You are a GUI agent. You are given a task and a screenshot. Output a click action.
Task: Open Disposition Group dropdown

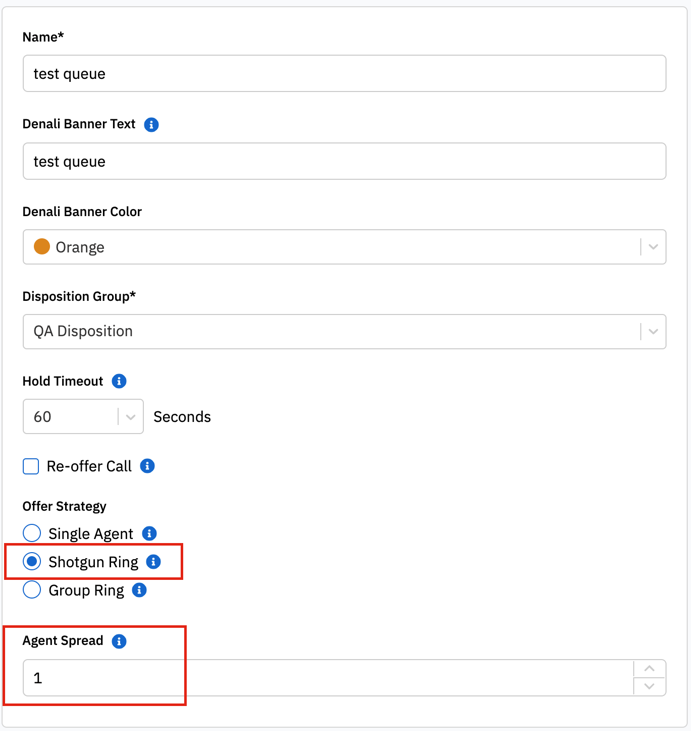pos(344,331)
